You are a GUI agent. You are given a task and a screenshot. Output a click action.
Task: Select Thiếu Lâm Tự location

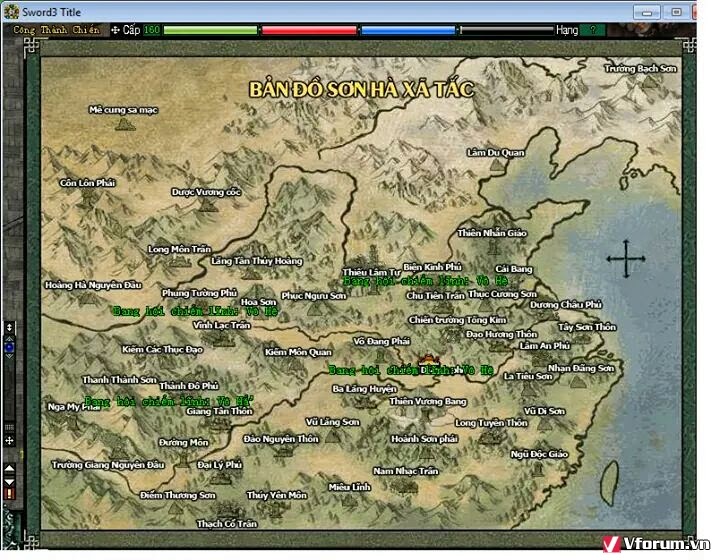[371, 272]
